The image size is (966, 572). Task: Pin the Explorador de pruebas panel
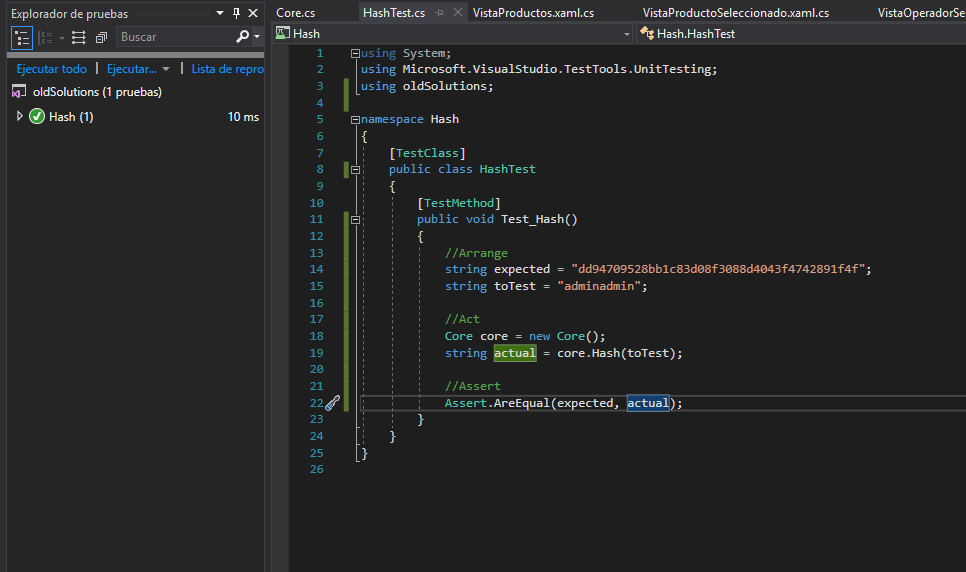pyautogui.click(x=236, y=13)
